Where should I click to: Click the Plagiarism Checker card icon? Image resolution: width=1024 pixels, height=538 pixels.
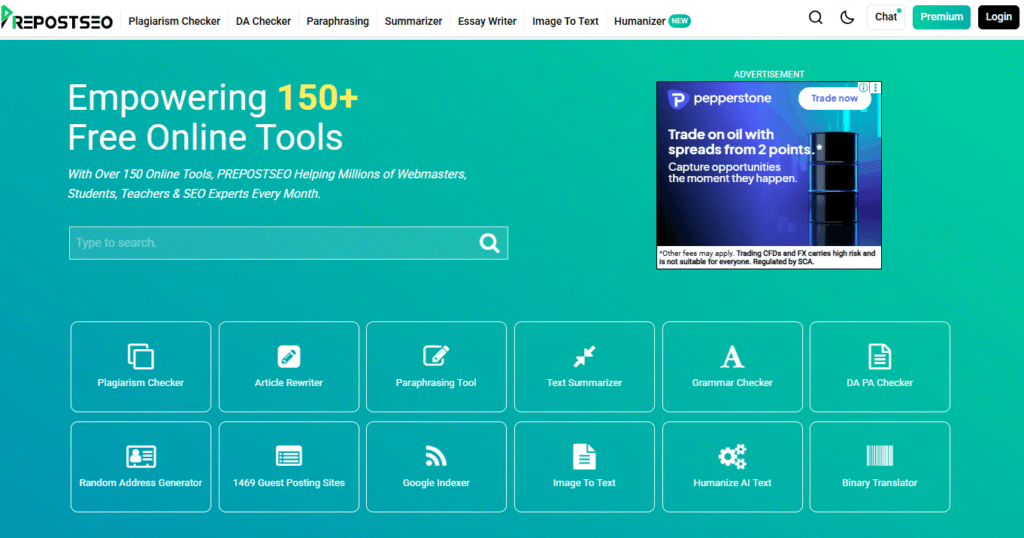point(140,356)
